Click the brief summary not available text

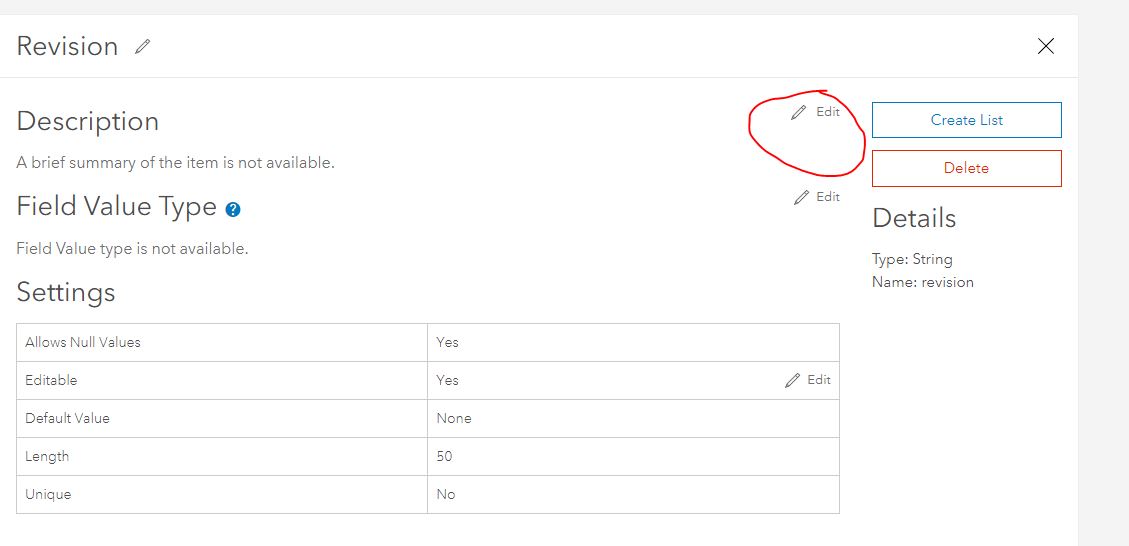[176, 162]
